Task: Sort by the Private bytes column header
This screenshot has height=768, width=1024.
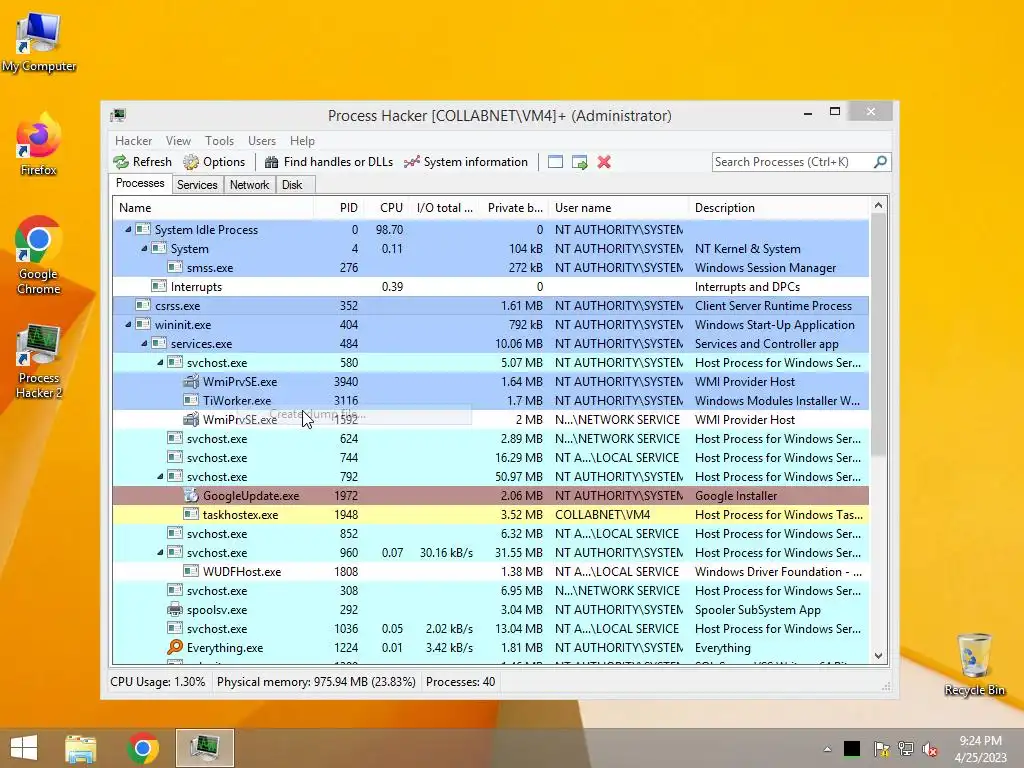Action: (514, 208)
